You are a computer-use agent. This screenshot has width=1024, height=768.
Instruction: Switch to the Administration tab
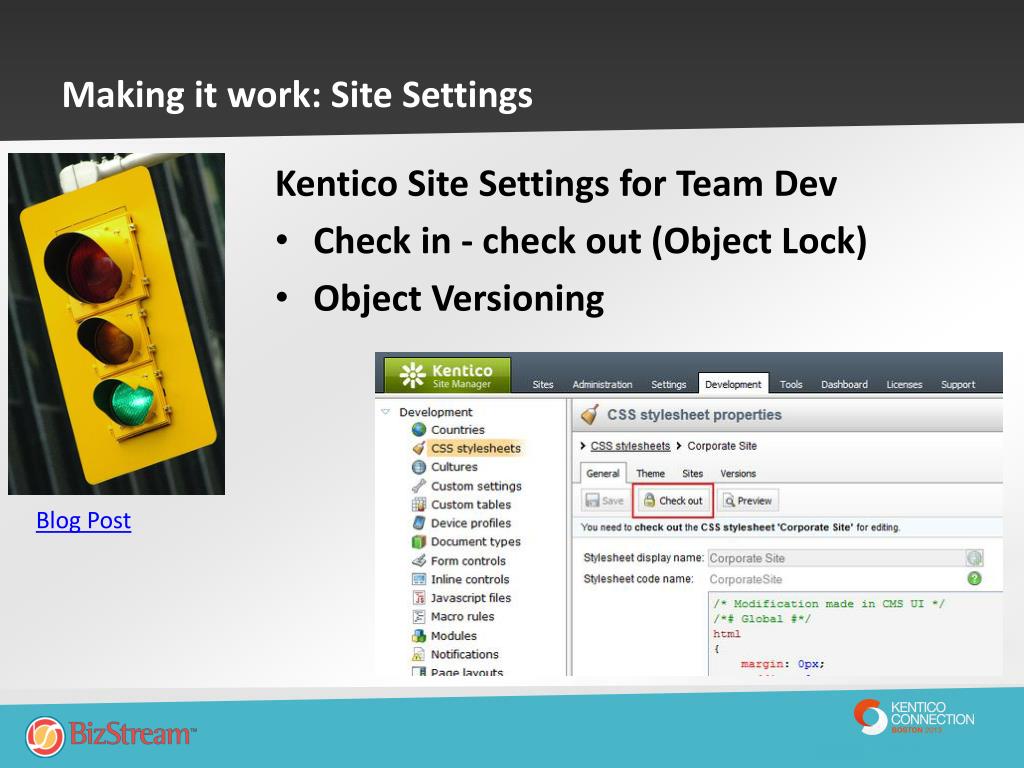coord(602,385)
